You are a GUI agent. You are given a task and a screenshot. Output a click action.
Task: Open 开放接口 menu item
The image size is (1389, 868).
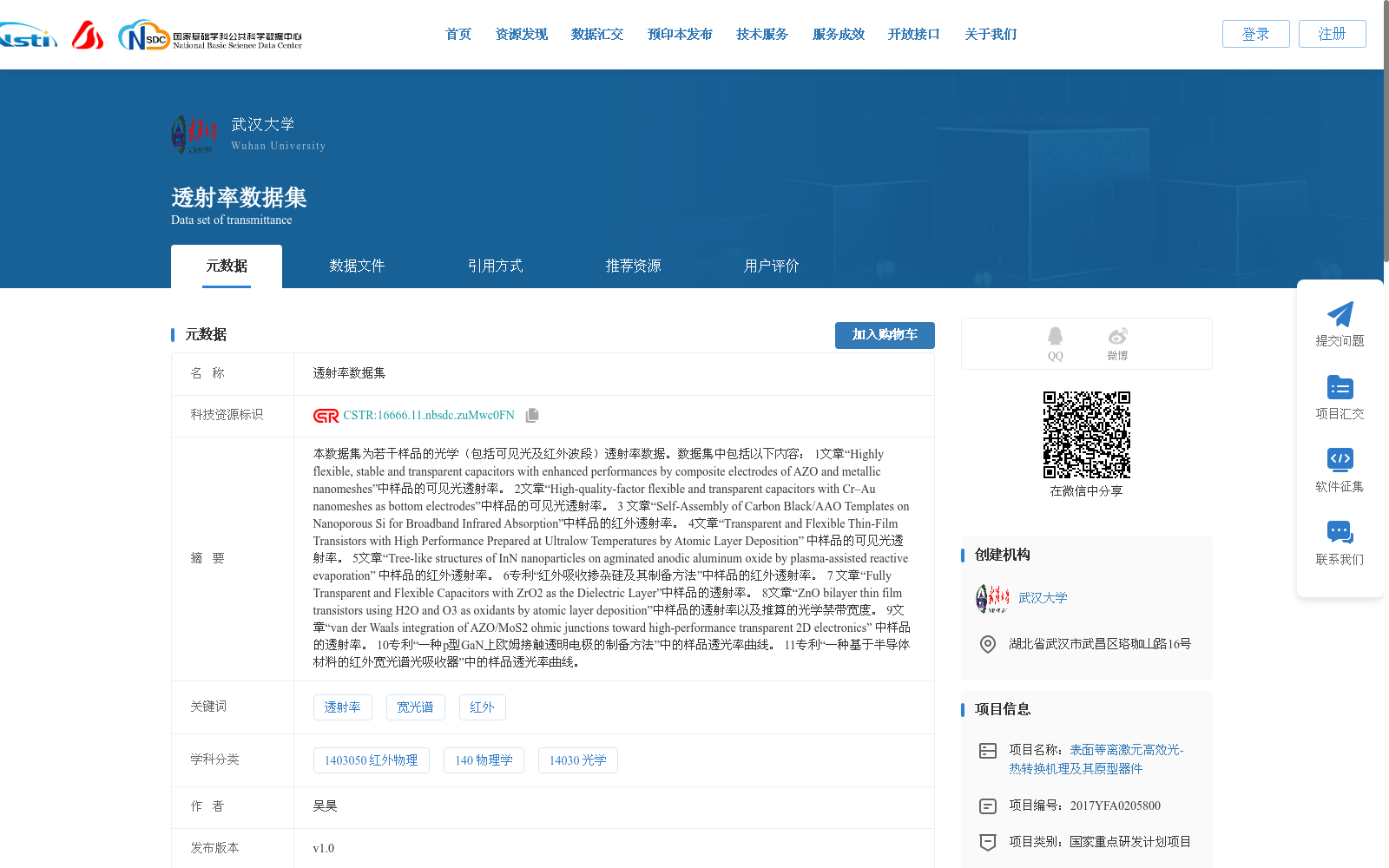pos(914,35)
